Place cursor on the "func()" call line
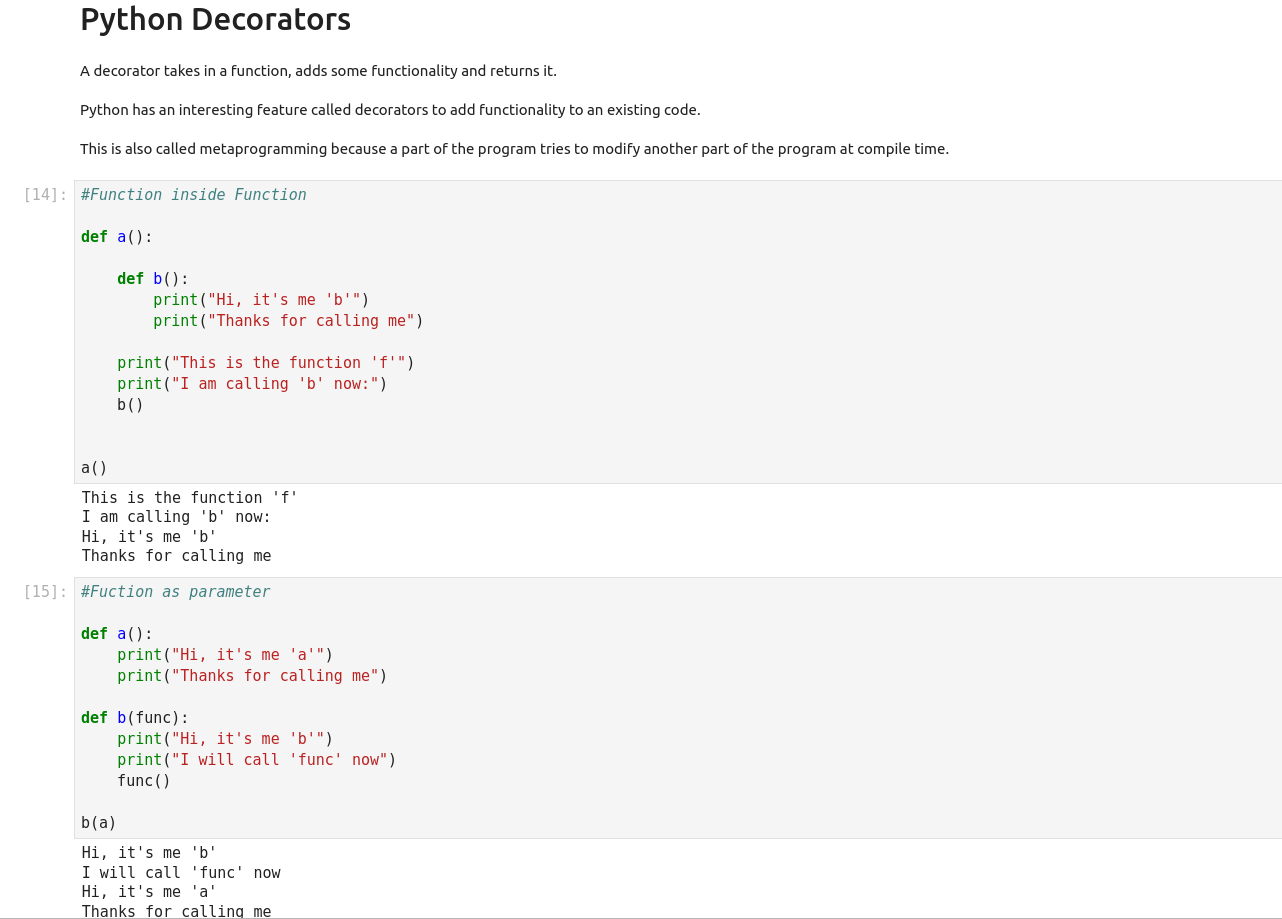The width and height of the screenshot is (1282, 919). pyautogui.click(x=144, y=781)
